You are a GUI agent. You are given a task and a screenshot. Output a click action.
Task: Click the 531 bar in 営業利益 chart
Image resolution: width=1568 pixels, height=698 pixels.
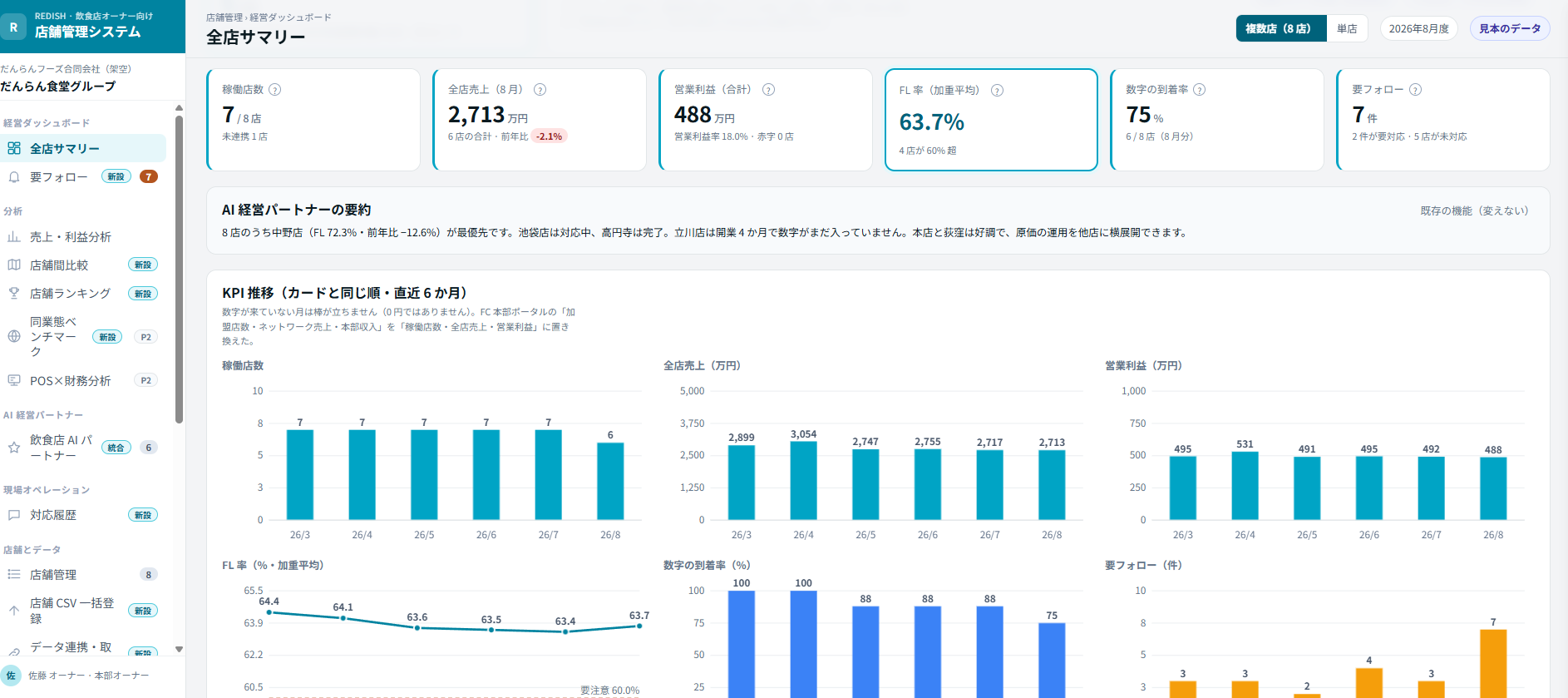(1245, 486)
